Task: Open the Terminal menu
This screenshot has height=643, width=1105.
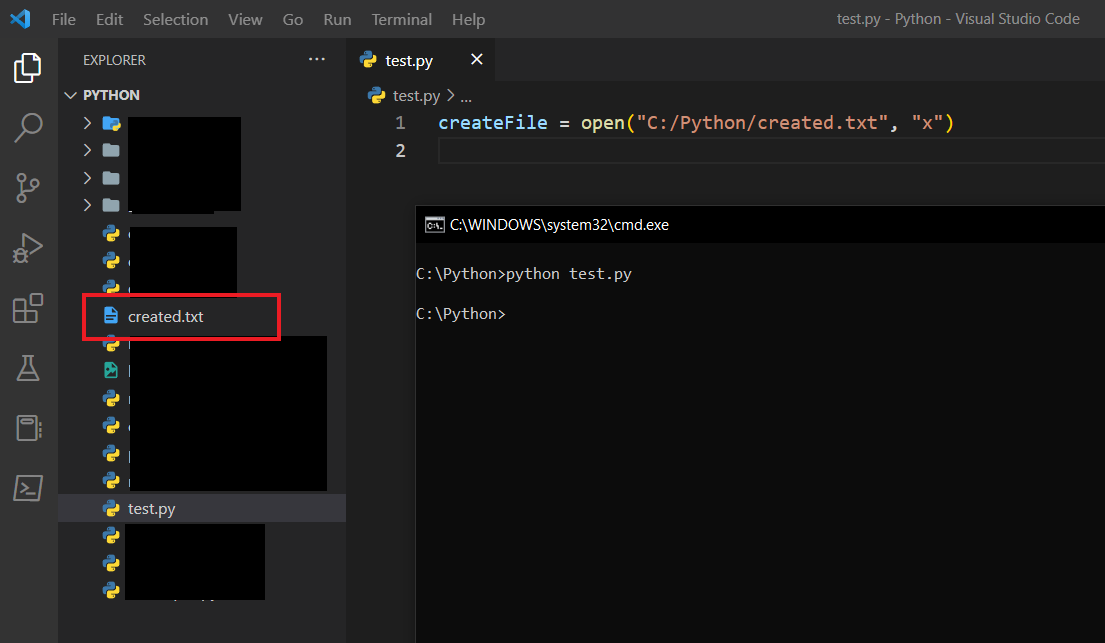Action: point(401,20)
